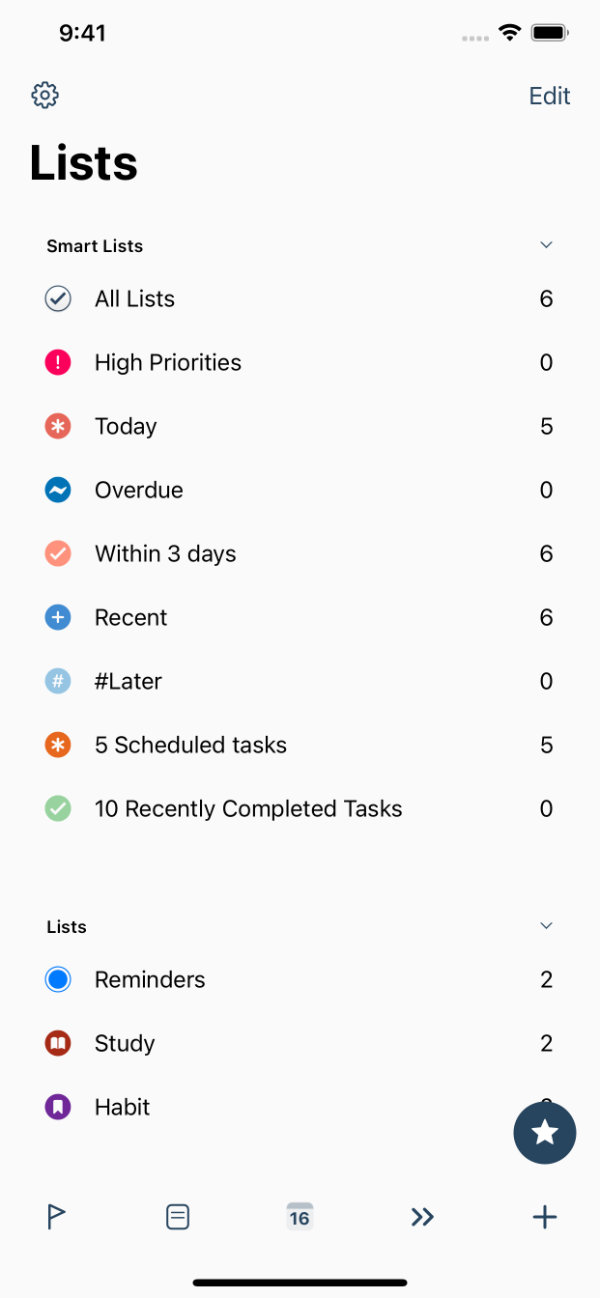Screen dimensions: 600x1298
Task: Select the checkmark icon beside Within 3 days
Action: click(x=58, y=553)
